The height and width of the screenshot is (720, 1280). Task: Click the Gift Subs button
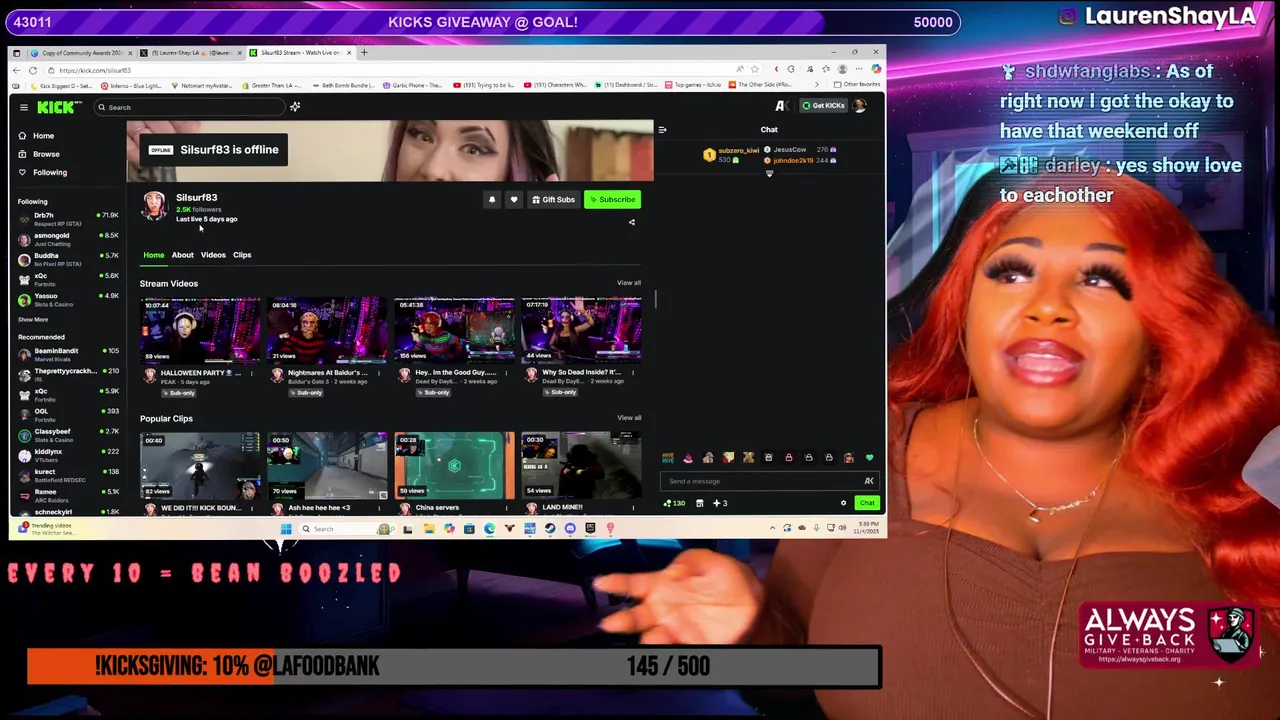pyautogui.click(x=553, y=200)
